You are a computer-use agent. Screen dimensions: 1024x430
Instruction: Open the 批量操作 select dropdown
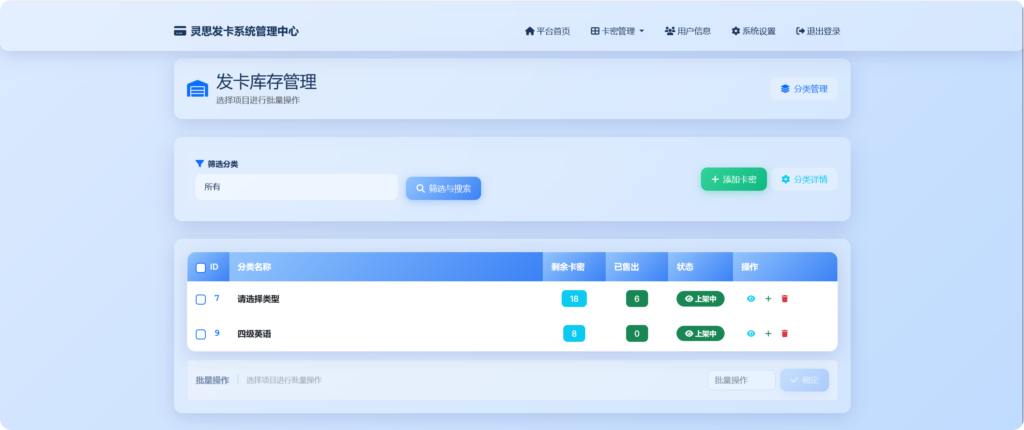coord(741,380)
